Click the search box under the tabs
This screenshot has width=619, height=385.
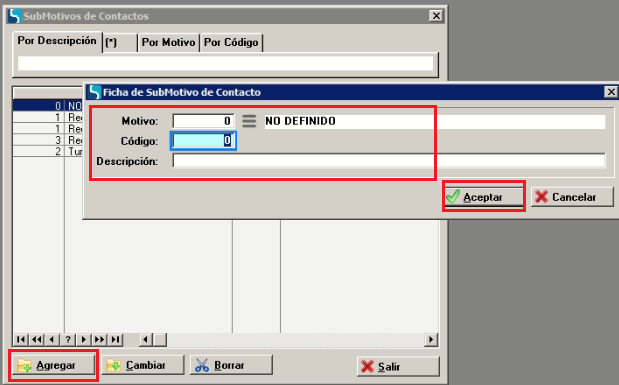click(225, 64)
